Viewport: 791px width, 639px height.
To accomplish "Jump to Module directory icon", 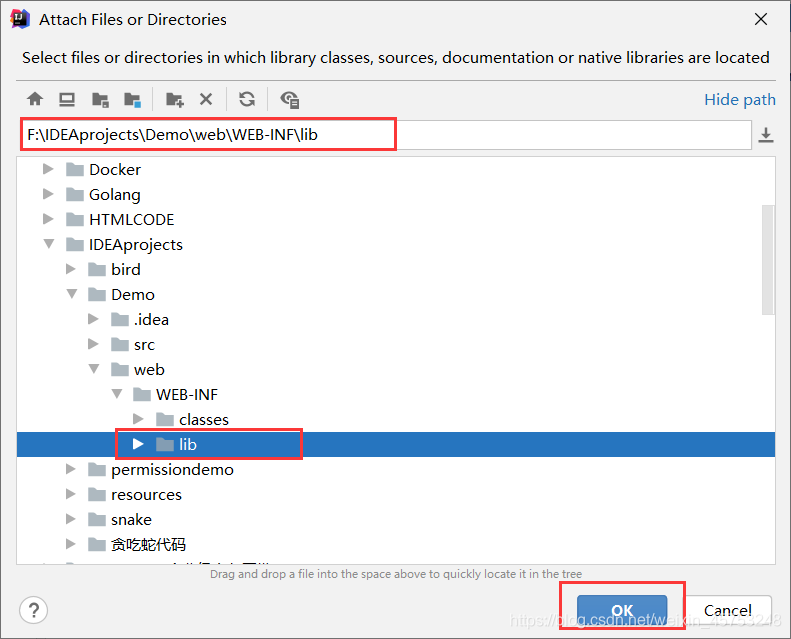I will coord(133,99).
